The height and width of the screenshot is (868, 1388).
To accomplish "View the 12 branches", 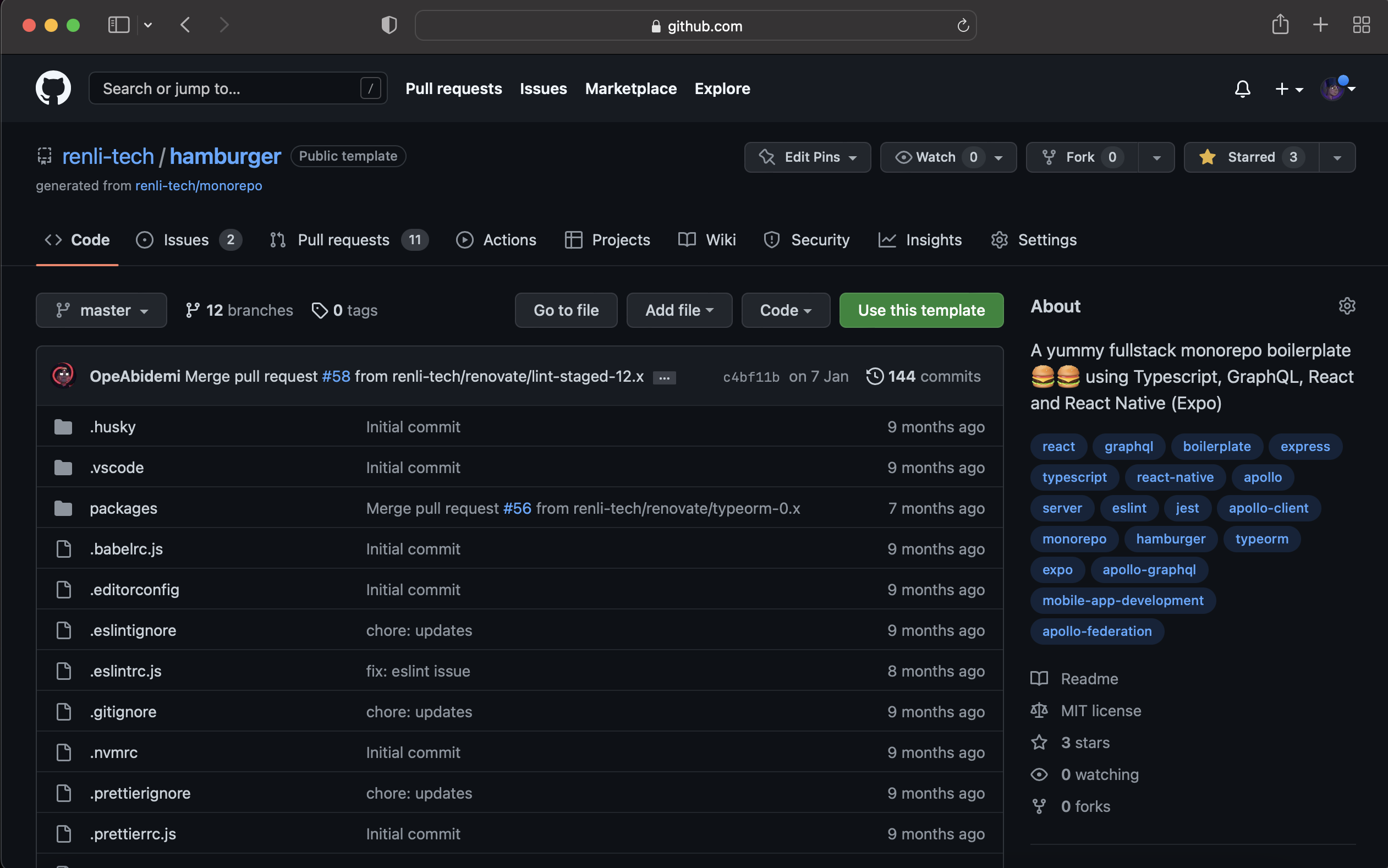I will 239,310.
